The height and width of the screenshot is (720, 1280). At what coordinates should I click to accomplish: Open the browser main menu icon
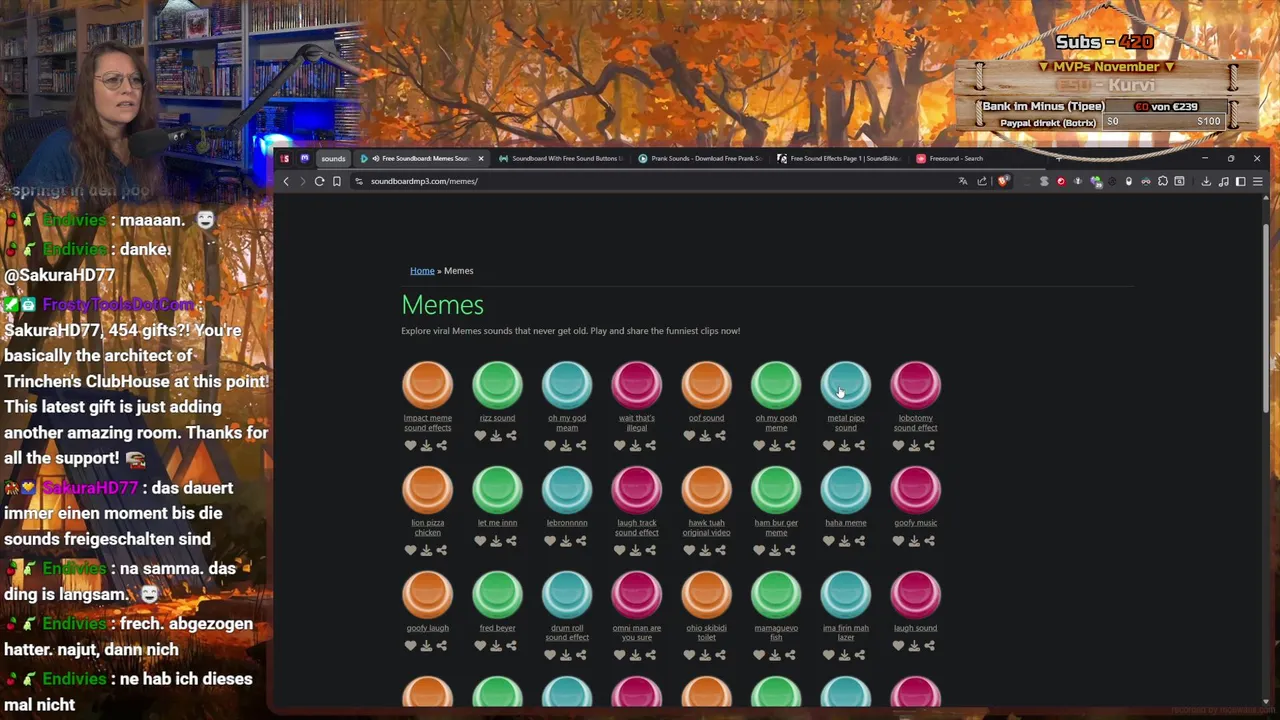coord(1258,181)
